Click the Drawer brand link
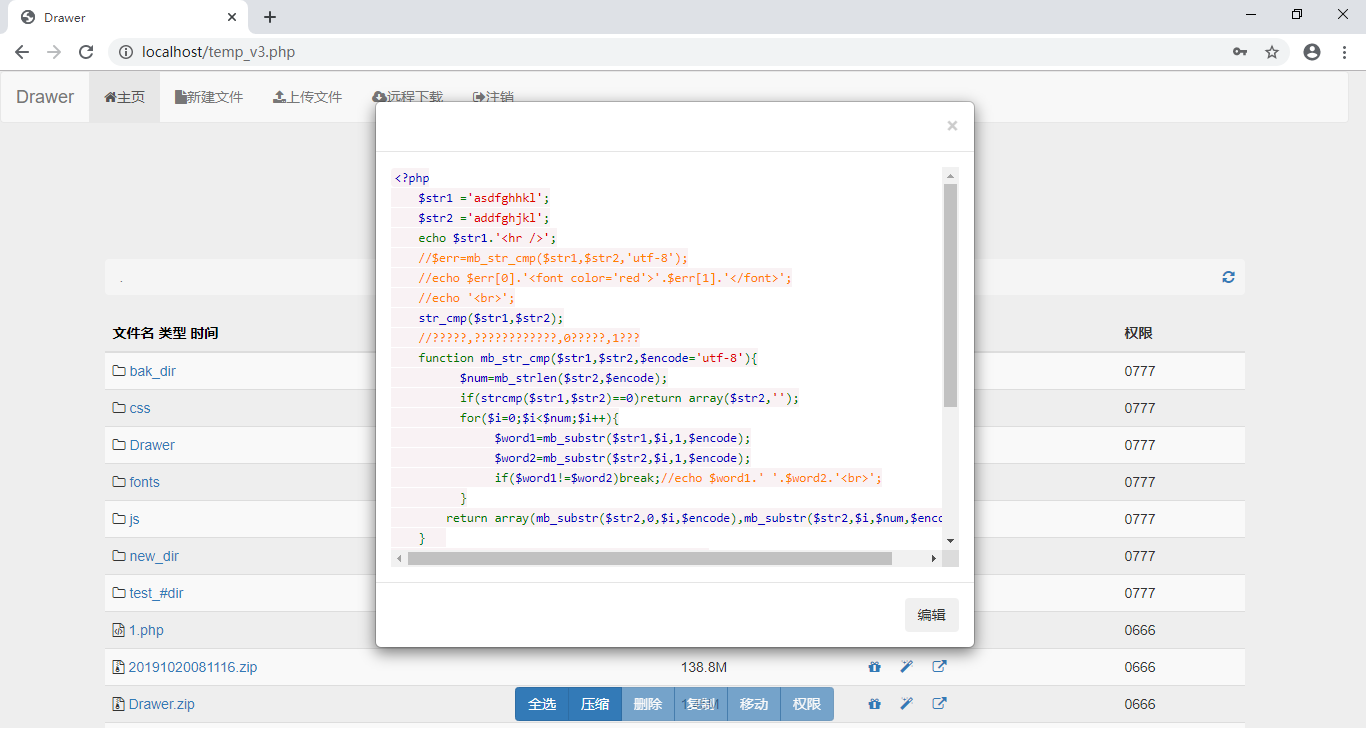The height and width of the screenshot is (733, 1366). 45,97
